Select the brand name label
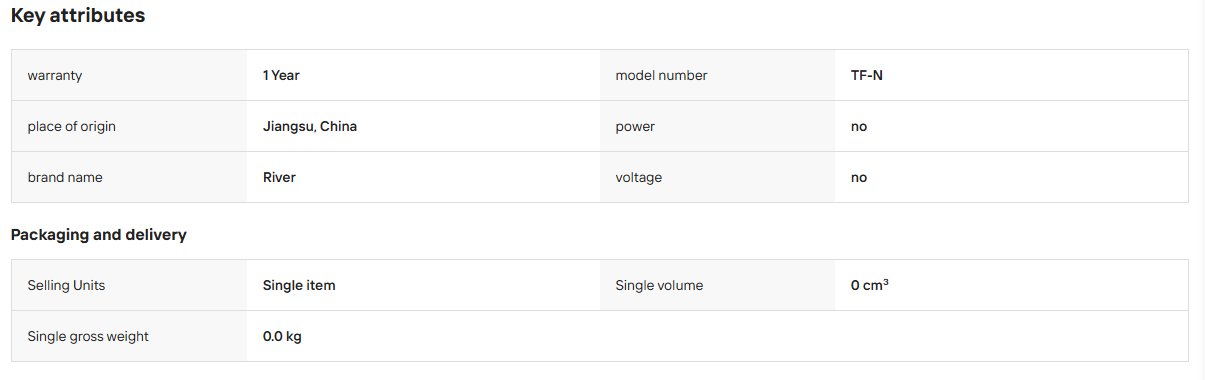This screenshot has width=1207, height=380. [65, 178]
